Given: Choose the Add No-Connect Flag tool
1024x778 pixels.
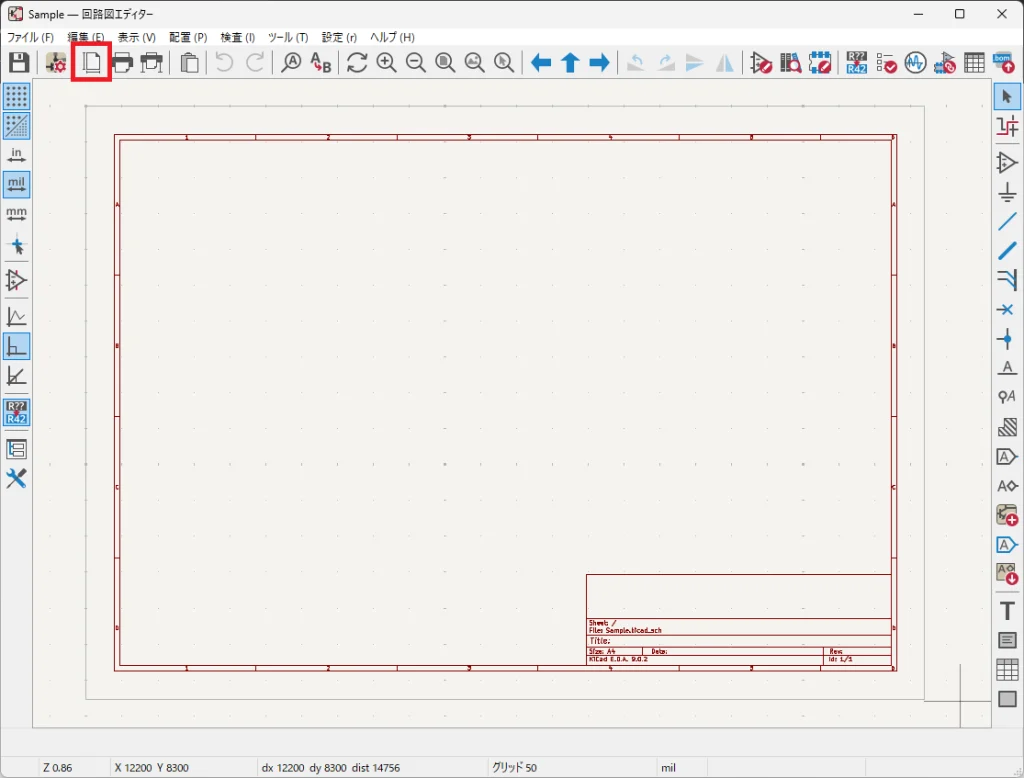Looking at the screenshot, I should click(x=1007, y=309).
